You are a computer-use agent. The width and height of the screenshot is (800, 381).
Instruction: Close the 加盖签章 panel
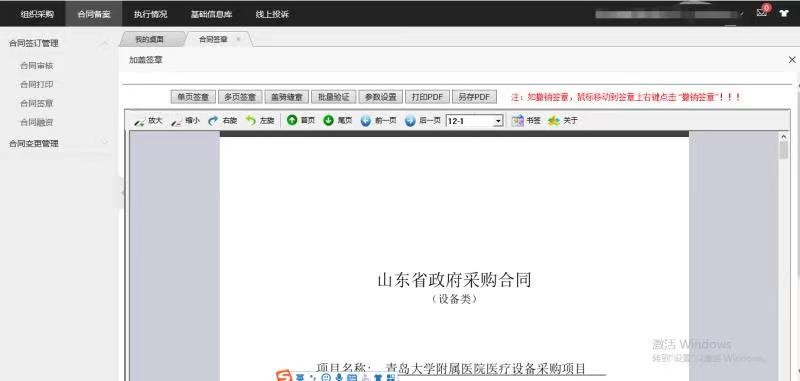792,60
